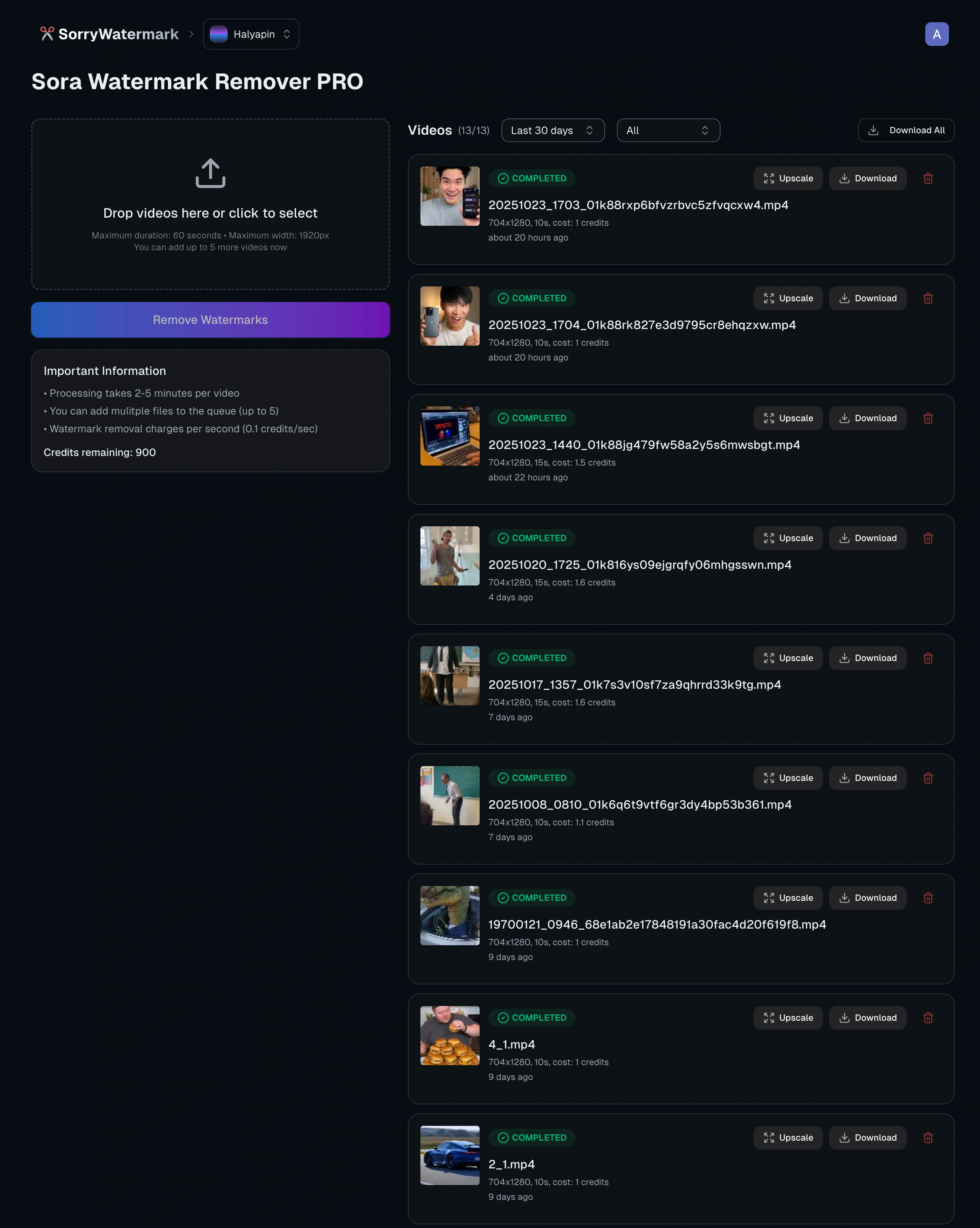Click the SorryWatermark scissors logo icon
980x1228 pixels.
pos(47,34)
